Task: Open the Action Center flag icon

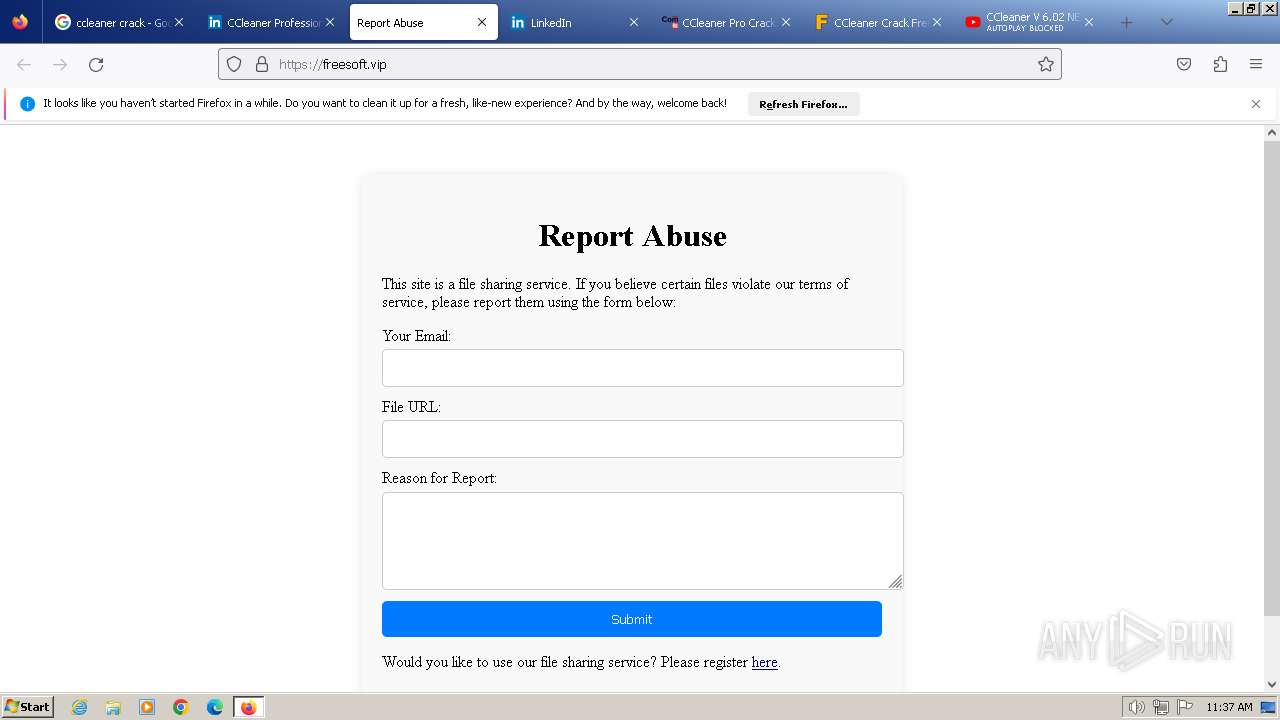Action: [1185, 707]
